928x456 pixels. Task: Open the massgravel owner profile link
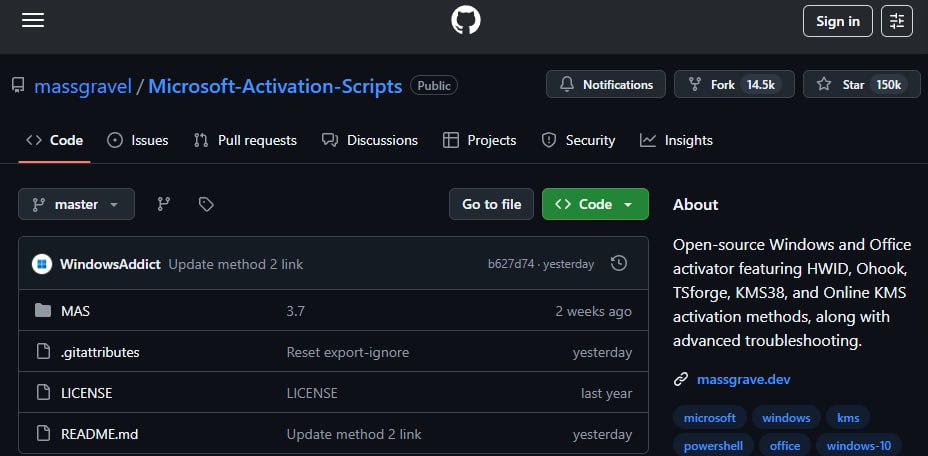(x=83, y=86)
